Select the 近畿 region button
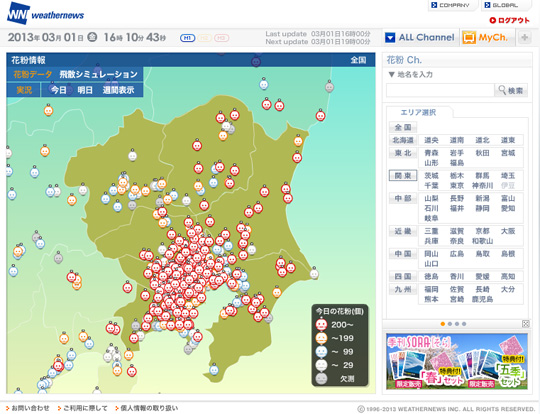Screen dimensions: 540x414 pos(403,231)
